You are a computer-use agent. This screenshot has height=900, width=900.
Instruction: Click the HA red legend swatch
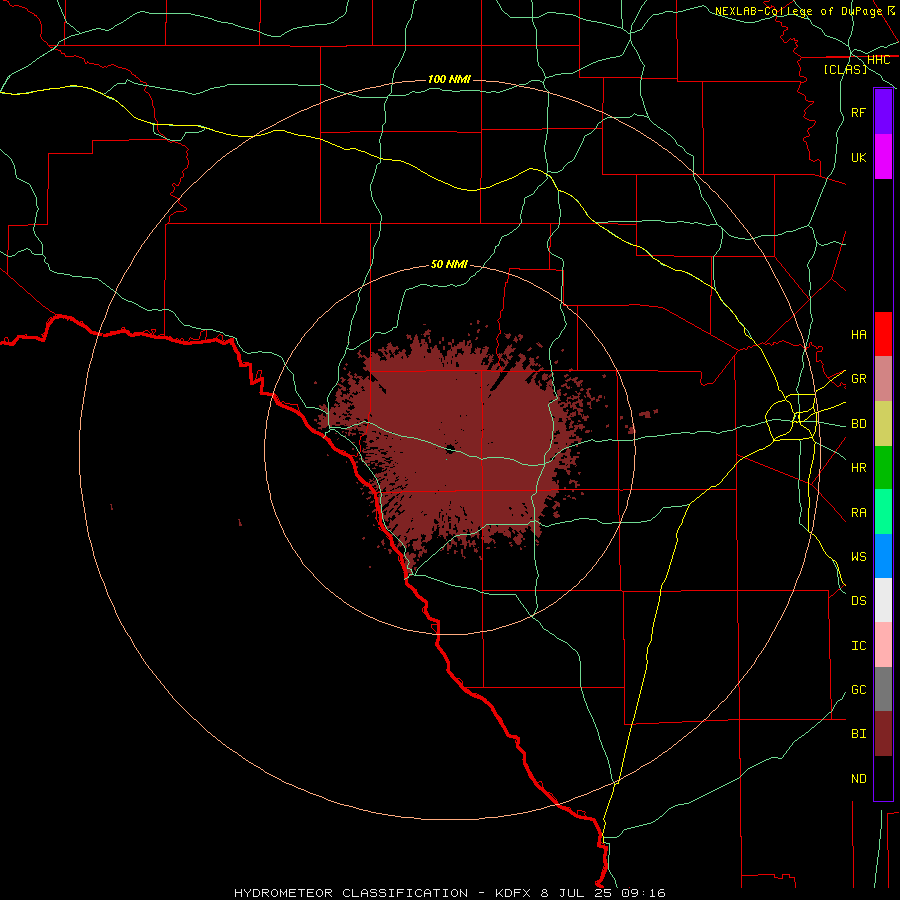(883, 334)
